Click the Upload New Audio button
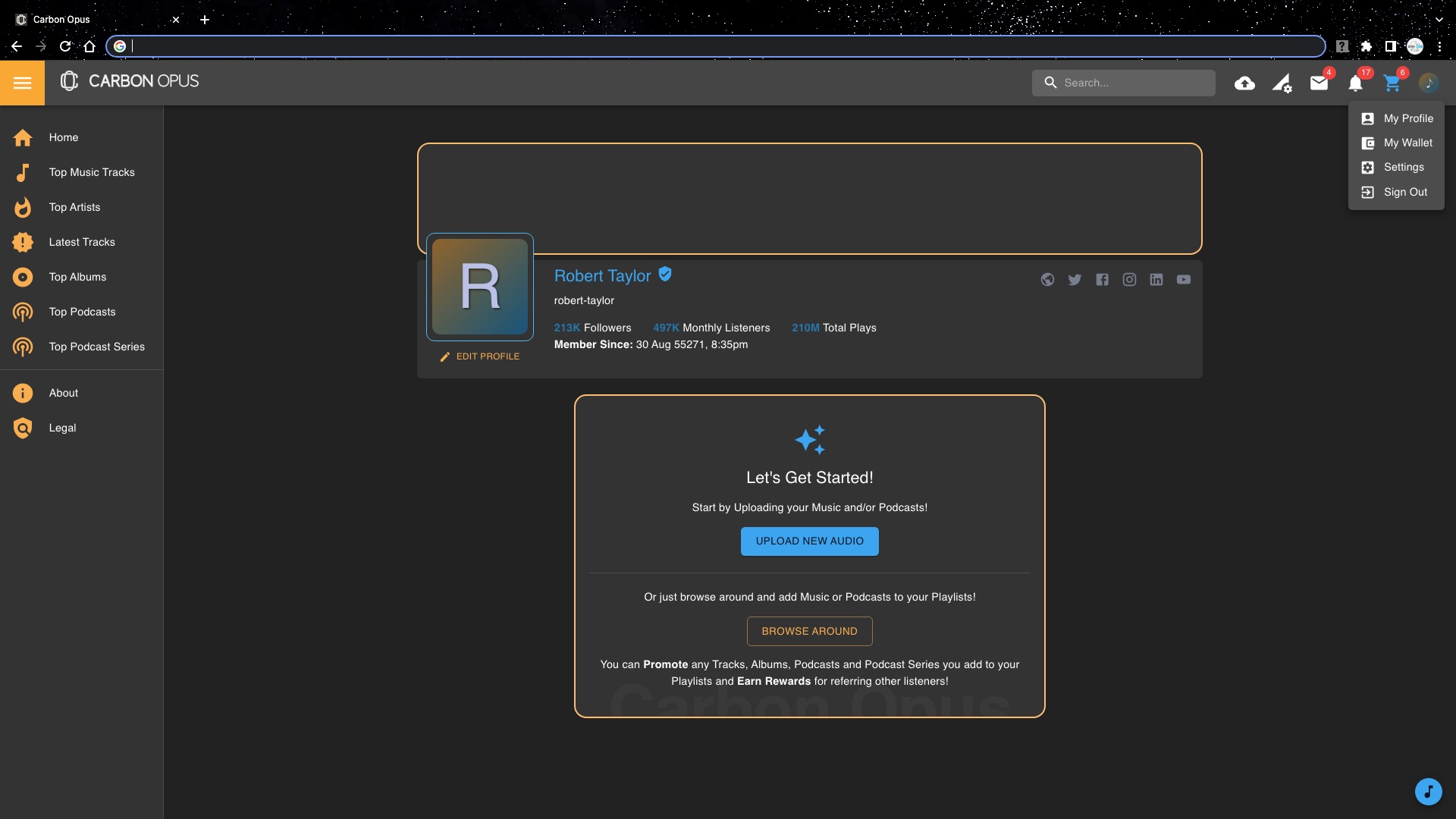 [809, 541]
